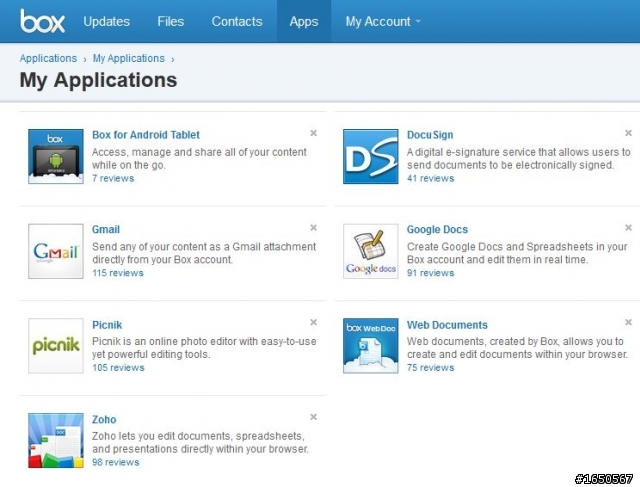Viewport: 640px width, 487px height.
Task: Open the DocuSign app icon
Action: click(x=371, y=156)
